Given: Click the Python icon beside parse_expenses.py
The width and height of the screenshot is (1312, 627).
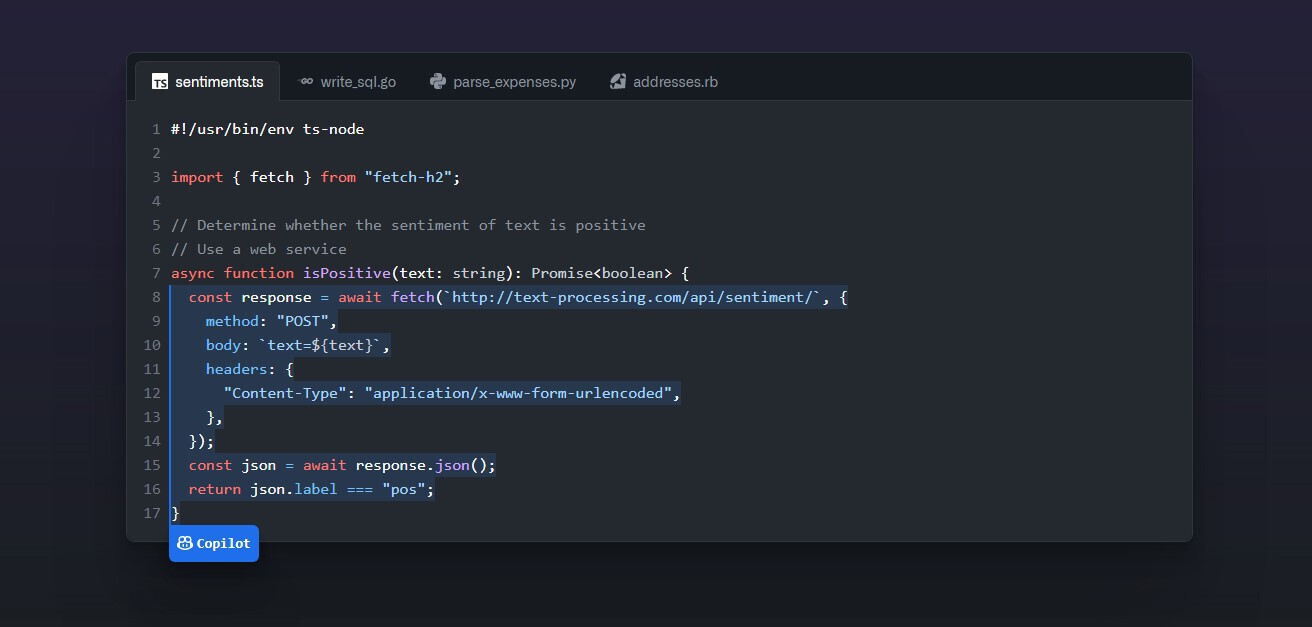Looking at the screenshot, I should 437,81.
